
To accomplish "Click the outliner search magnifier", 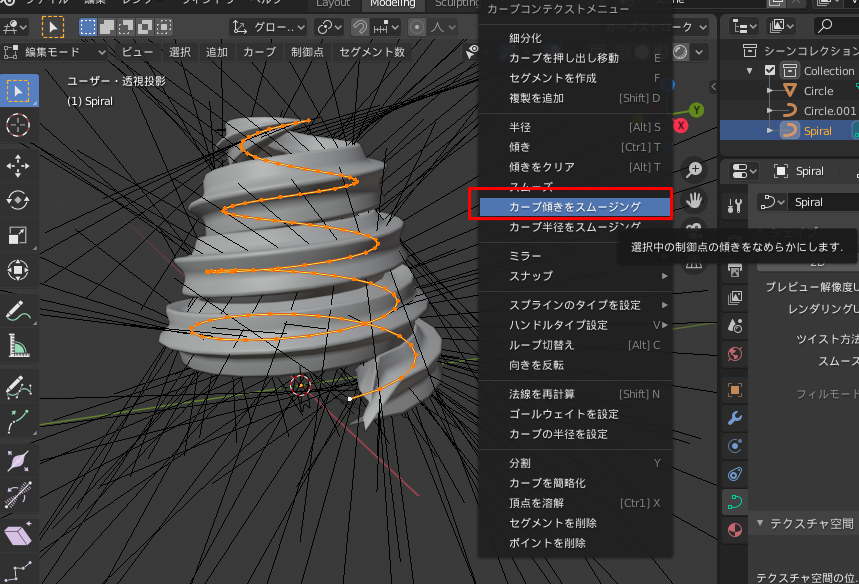I will coord(824,25).
